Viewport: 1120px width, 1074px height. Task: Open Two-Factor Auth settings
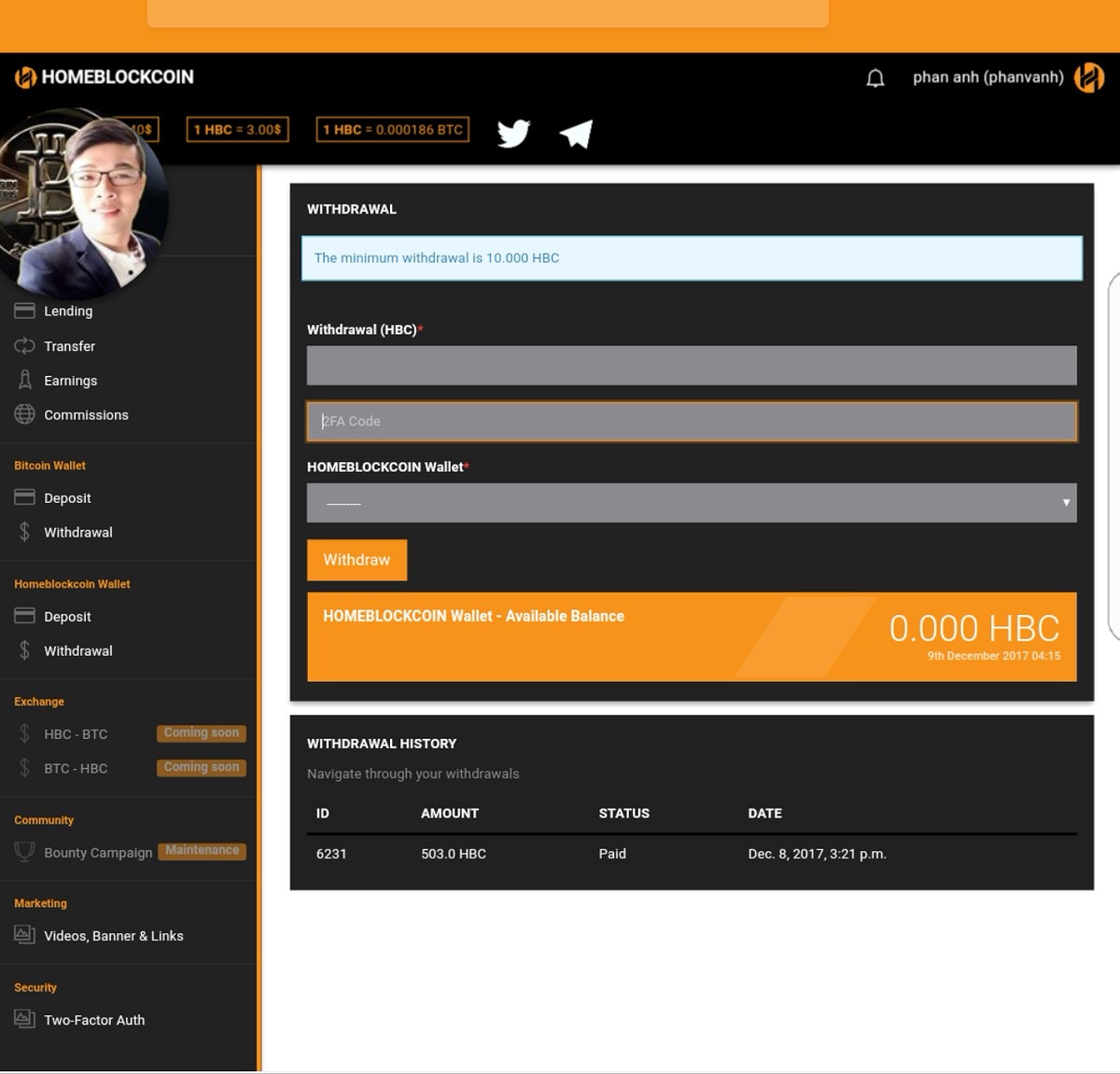tap(94, 1020)
